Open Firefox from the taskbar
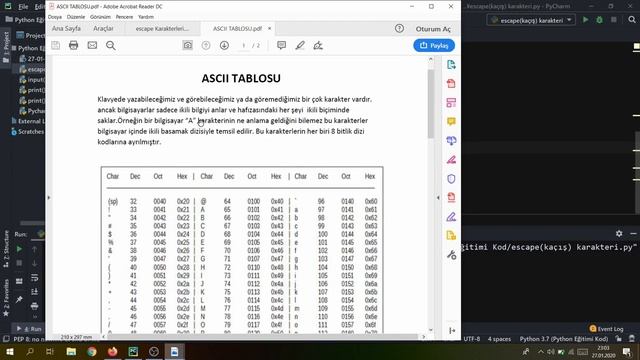The width and height of the screenshot is (640, 360). (x=113, y=351)
